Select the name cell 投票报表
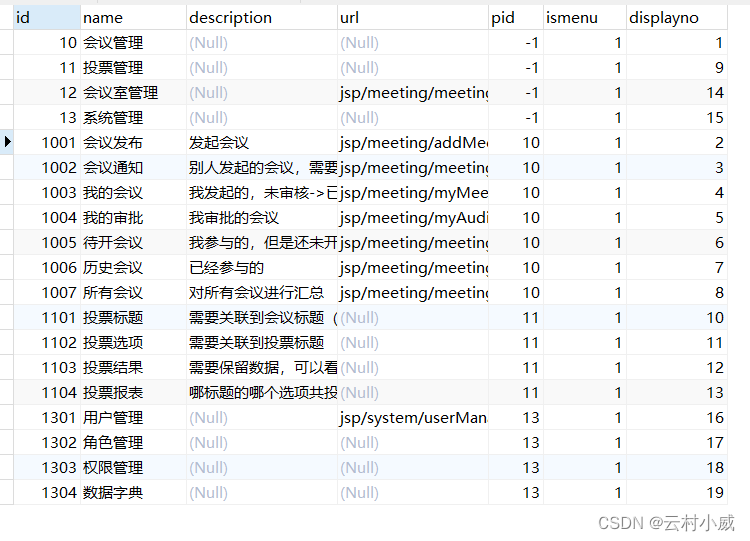 tap(133, 392)
